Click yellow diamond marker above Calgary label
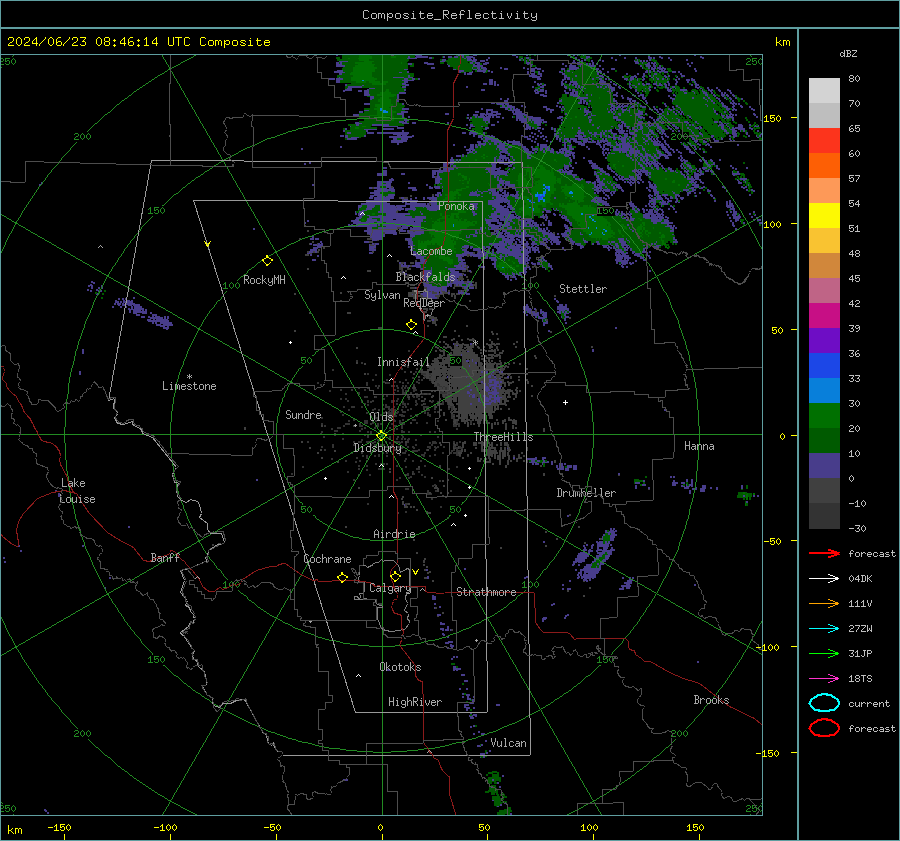Image resolution: width=900 pixels, height=841 pixels. [395, 576]
